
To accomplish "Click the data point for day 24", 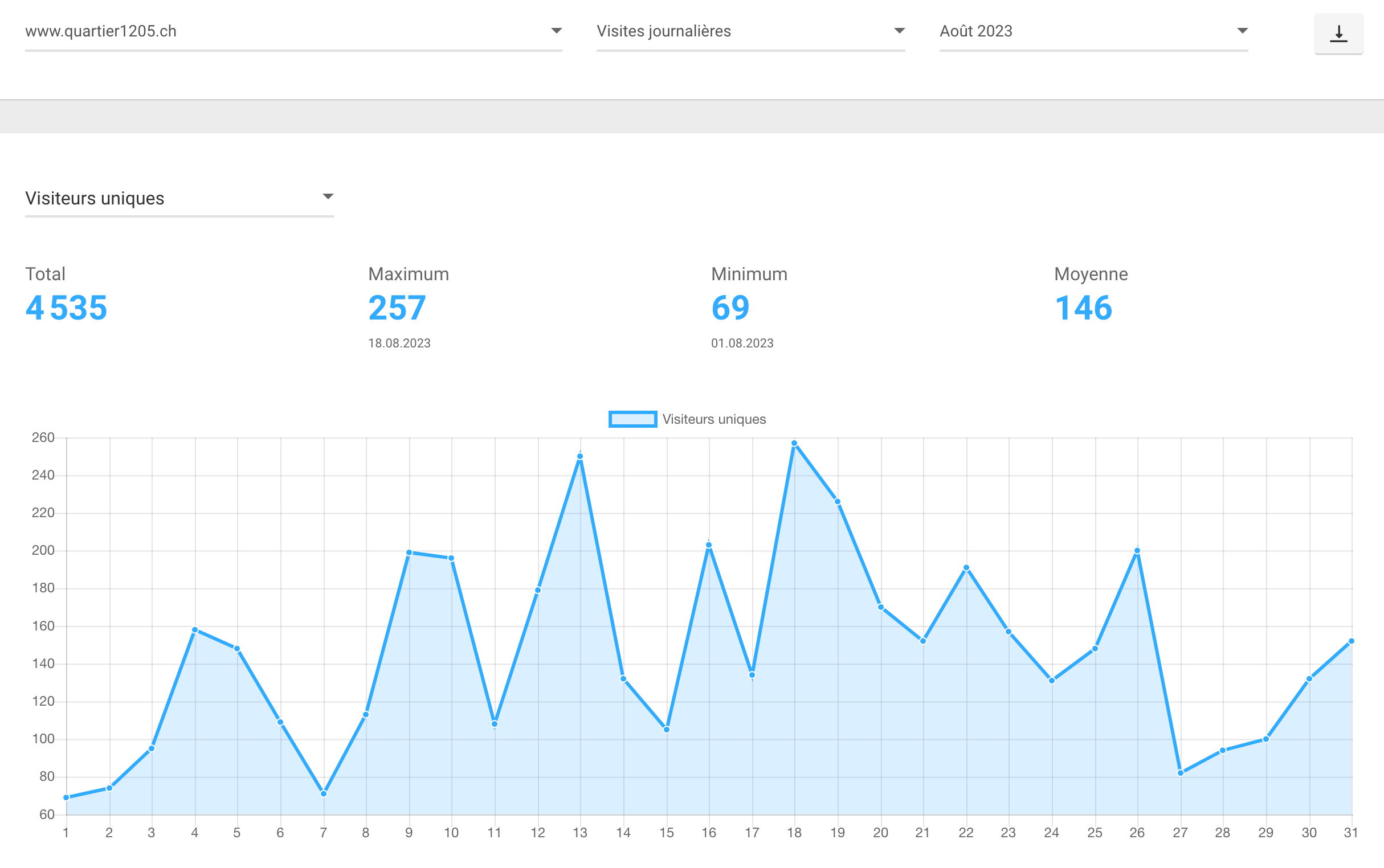I will tap(1051, 681).
